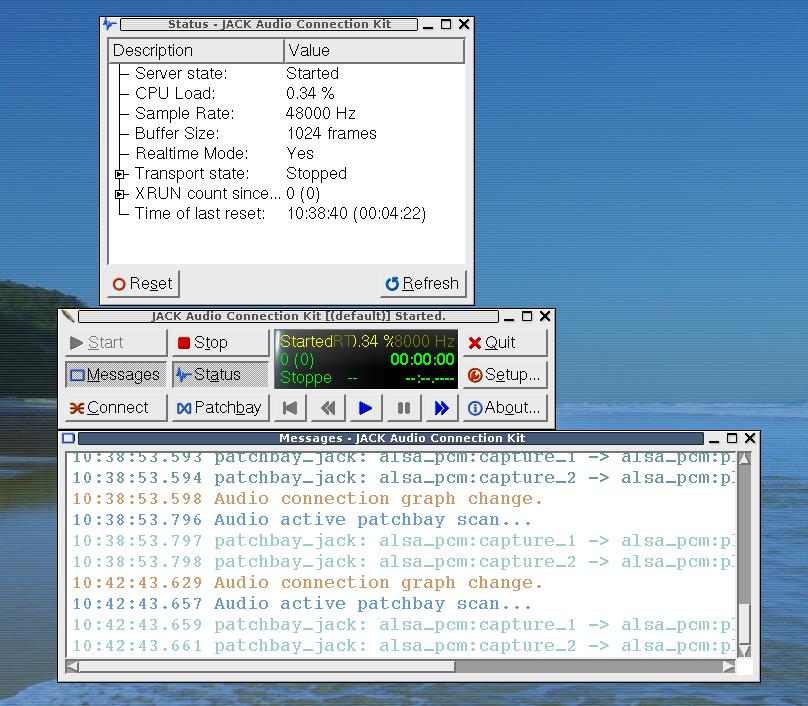808x706 pixels.
Task: Click the Started server state in display
Action: [306, 341]
